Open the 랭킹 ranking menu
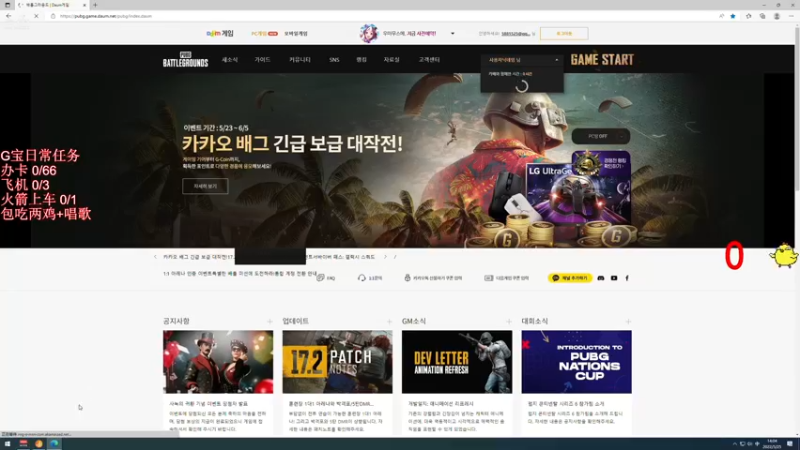800x450 pixels. point(361,60)
